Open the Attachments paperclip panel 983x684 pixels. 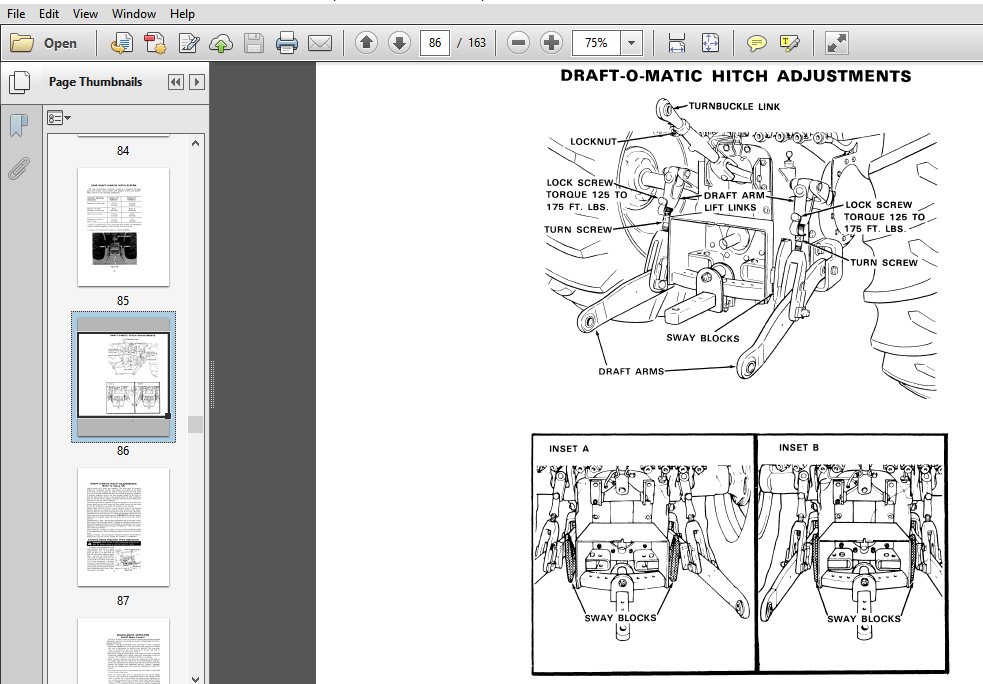click(x=19, y=168)
